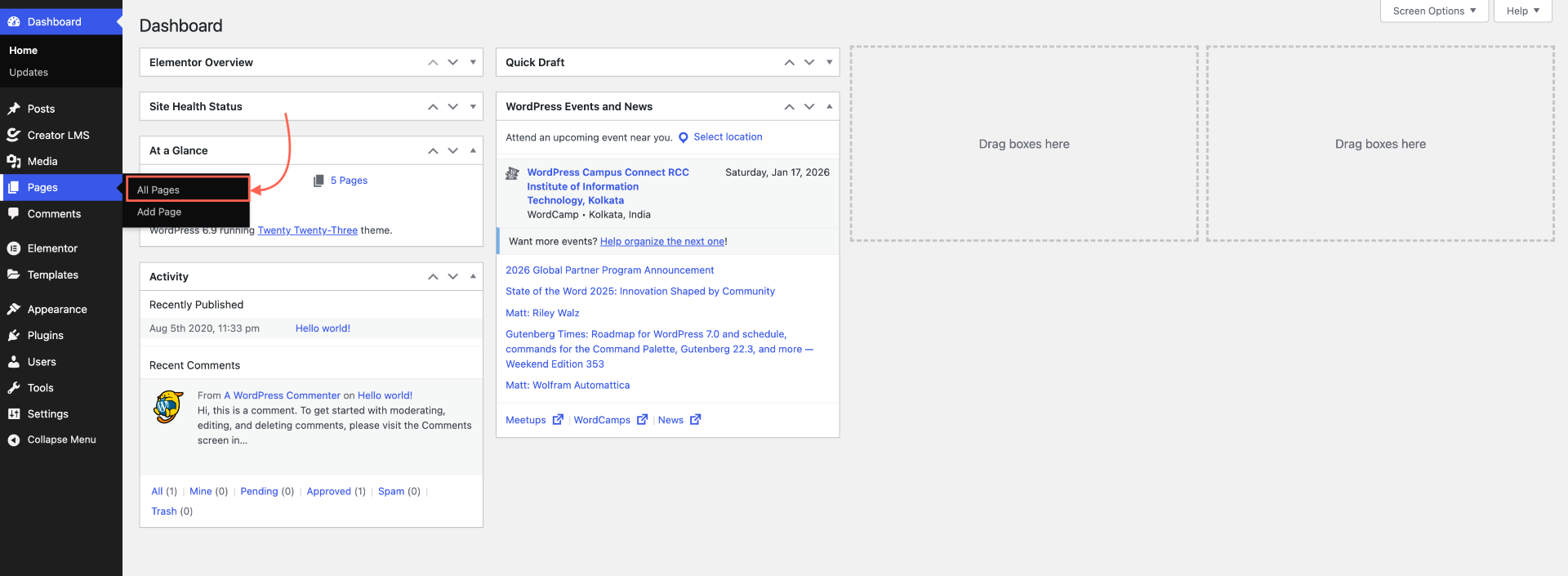Click the Media icon in sidebar
1568x576 pixels.
tap(14, 161)
